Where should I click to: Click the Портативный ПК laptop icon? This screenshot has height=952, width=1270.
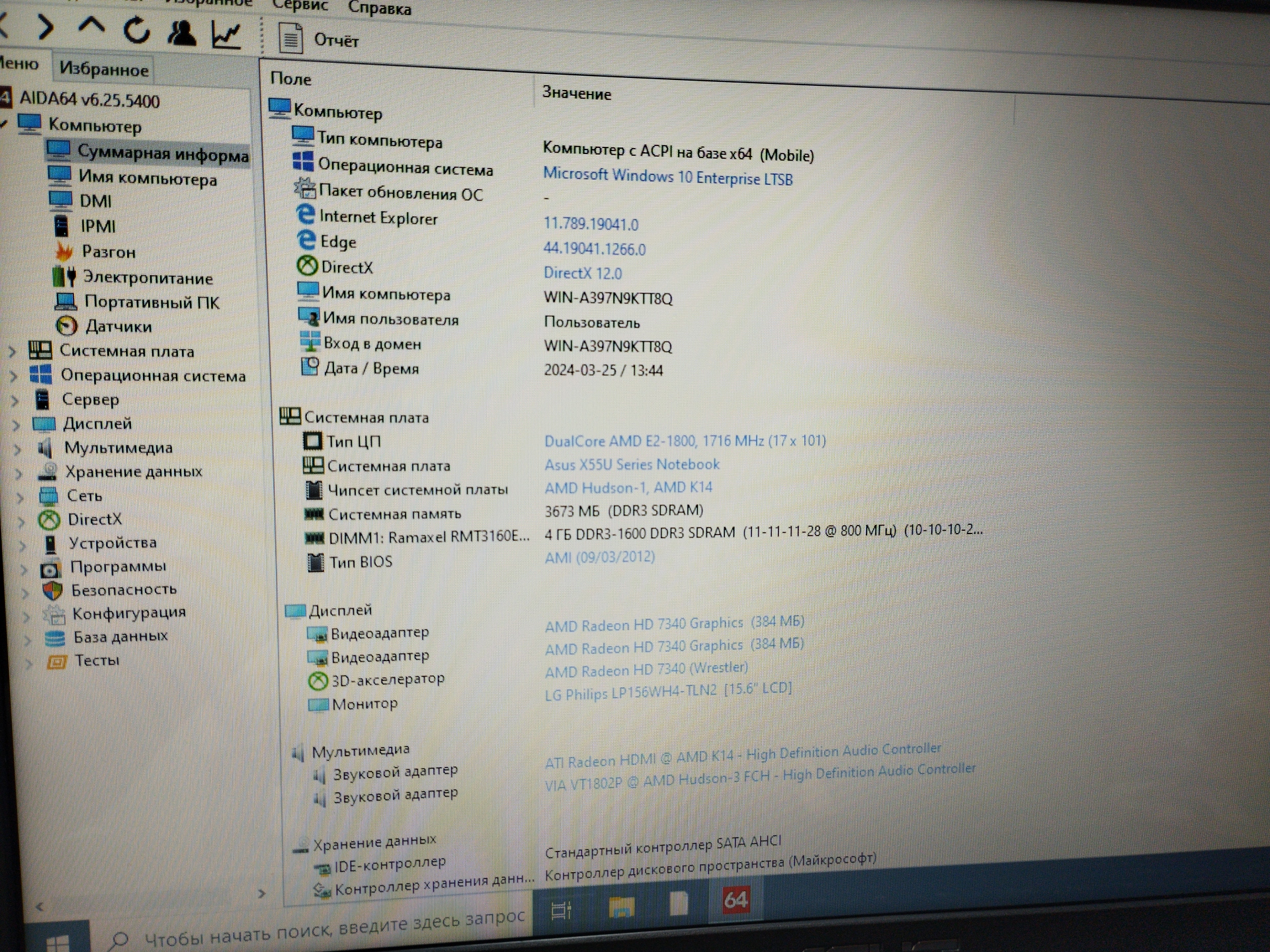click(65, 301)
